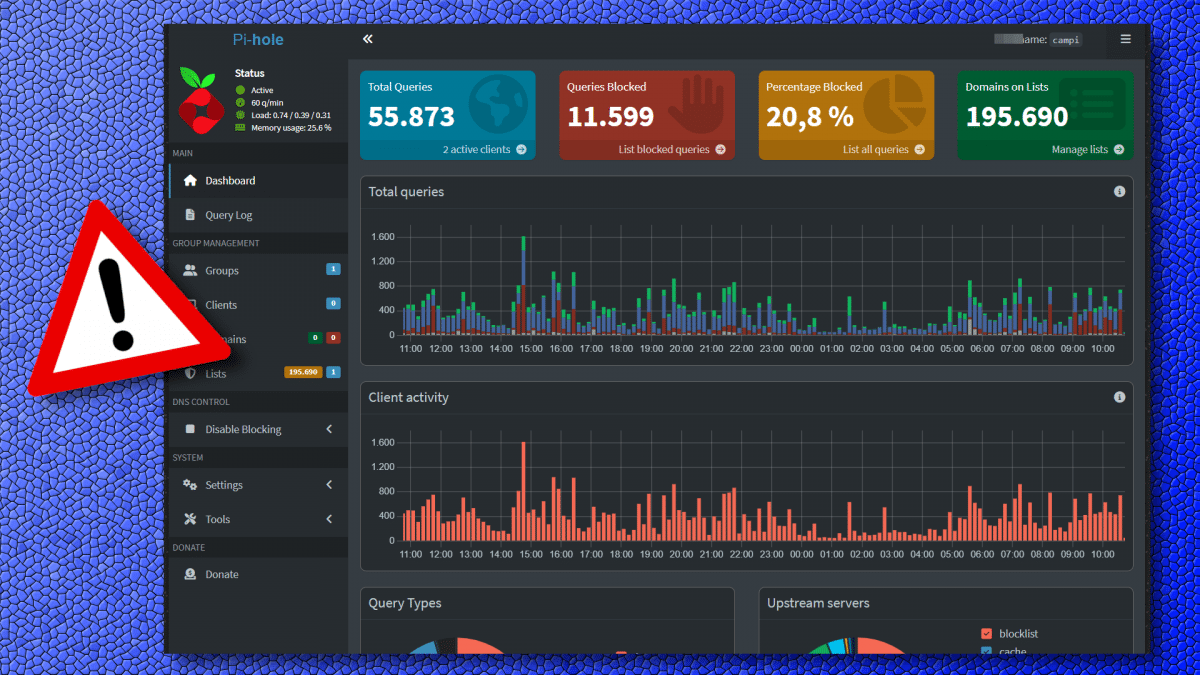Click 'List all queries' link
The height and width of the screenshot is (675, 1200).
pyautogui.click(x=882, y=150)
